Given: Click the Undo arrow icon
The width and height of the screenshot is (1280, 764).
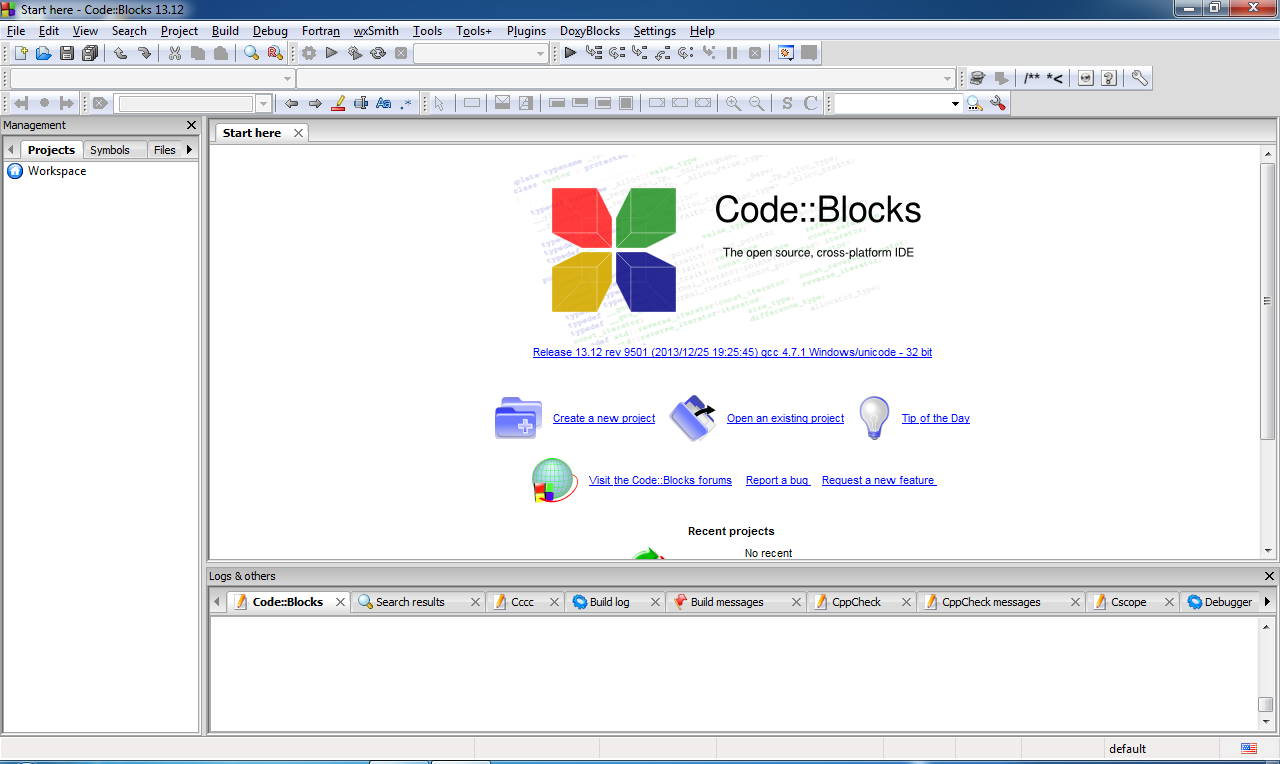Looking at the screenshot, I should point(120,53).
